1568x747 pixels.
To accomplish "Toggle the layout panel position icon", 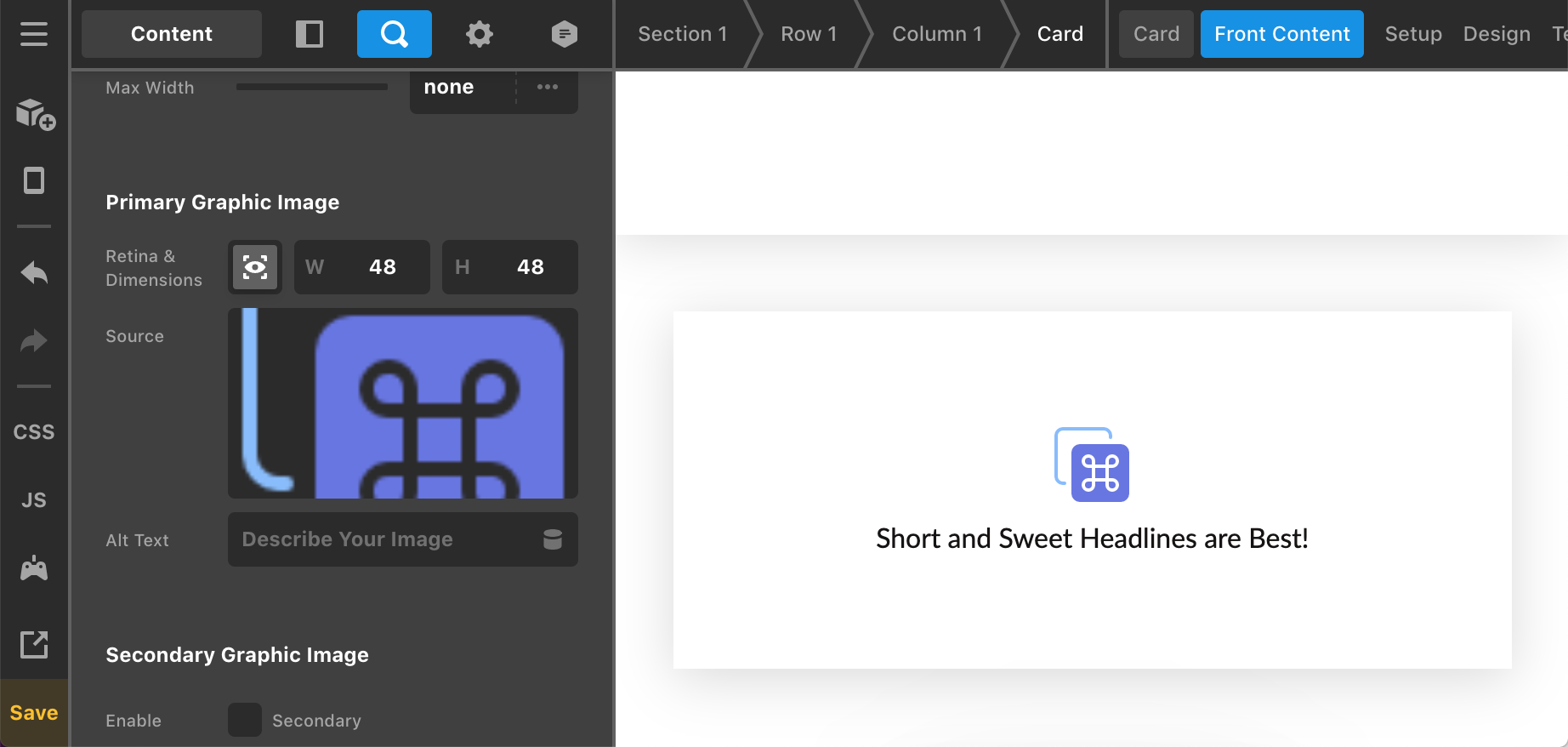I will 310,34.
